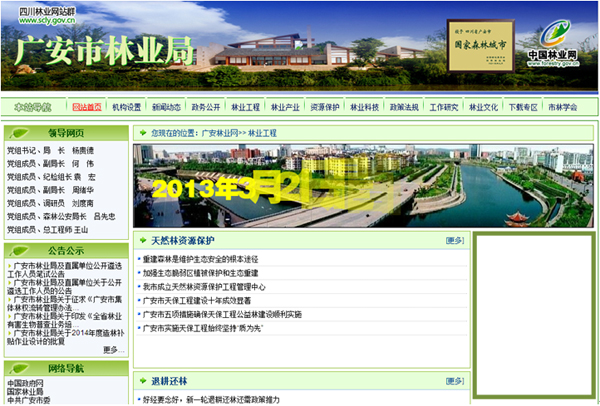Select 林业工程 in the navigation bar
600x406 pixels.
pos(246,107)
